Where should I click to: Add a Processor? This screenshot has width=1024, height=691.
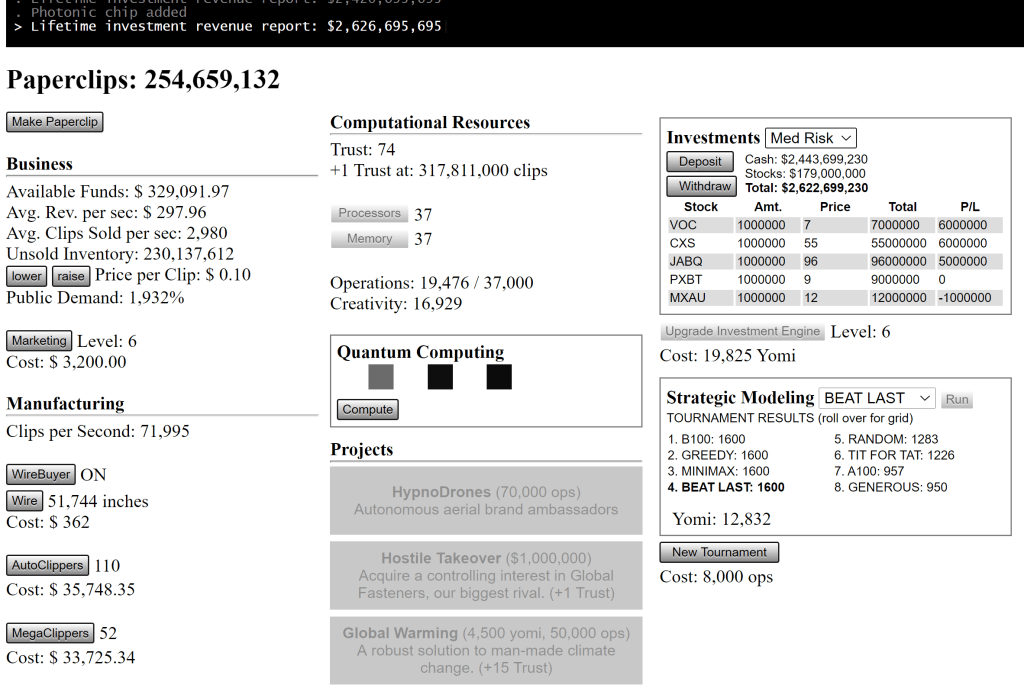[369, 213]
